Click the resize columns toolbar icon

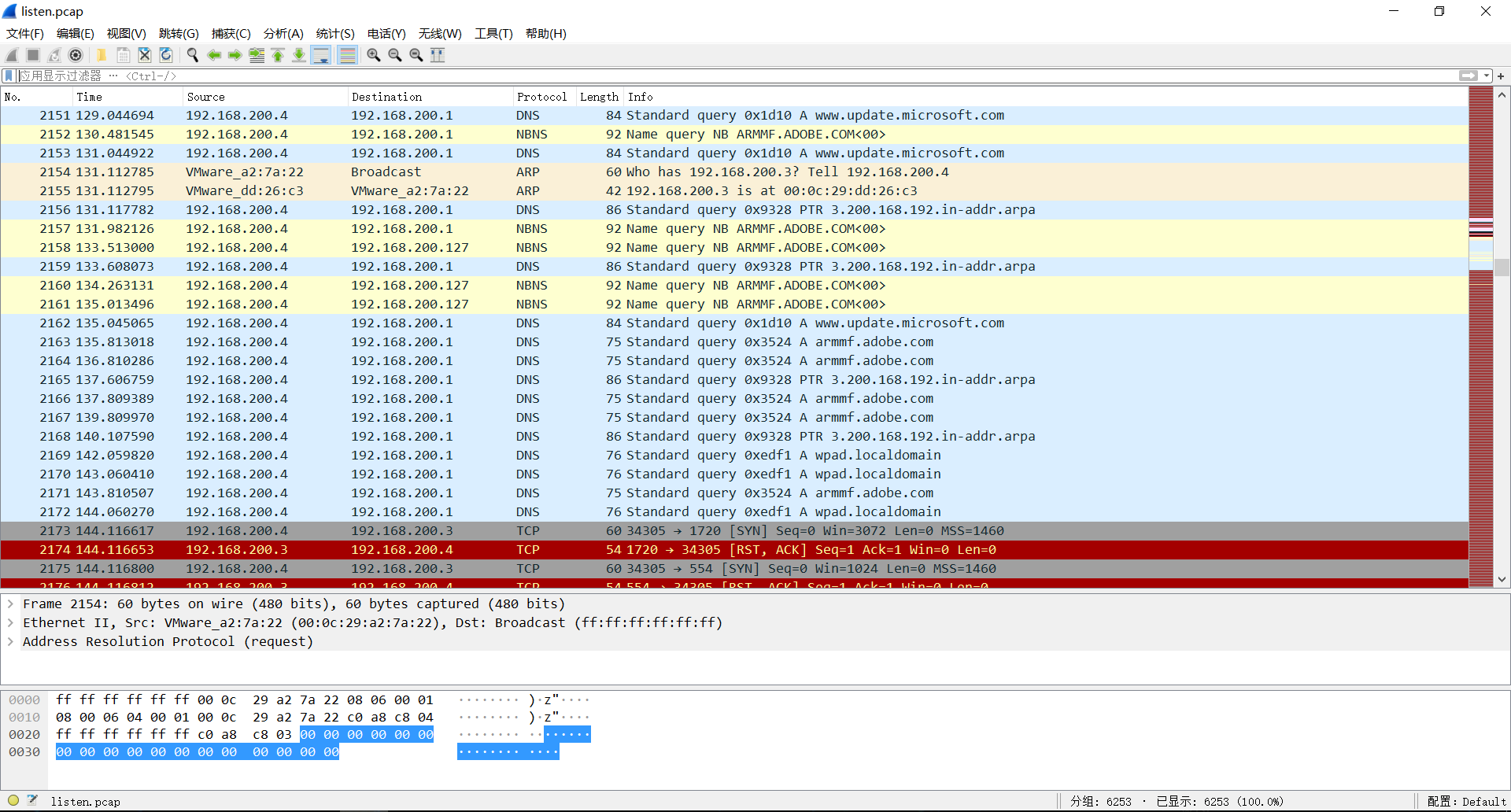(438, 55)
